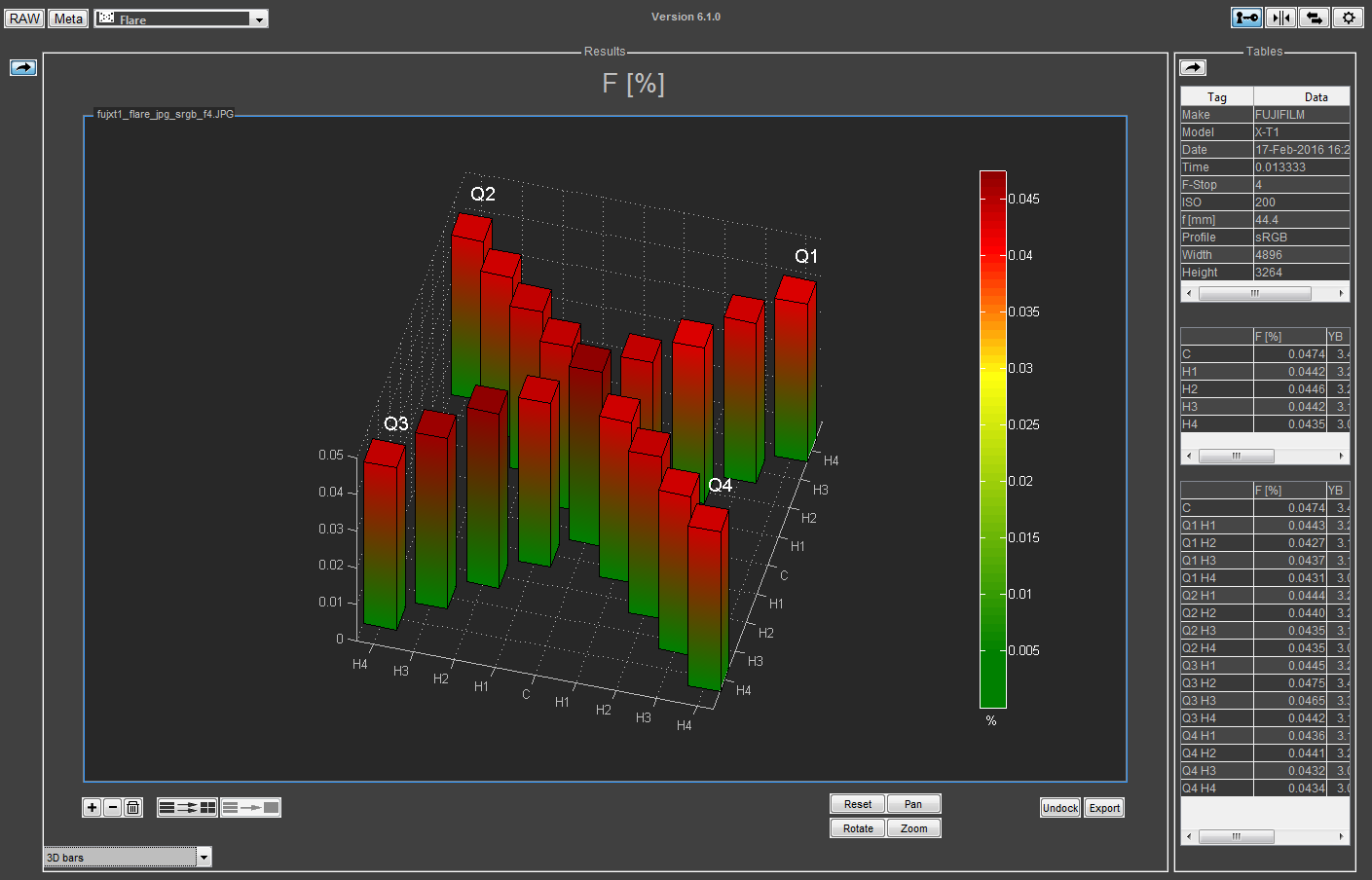Toggle the RAW button

[x=24, y=18]
